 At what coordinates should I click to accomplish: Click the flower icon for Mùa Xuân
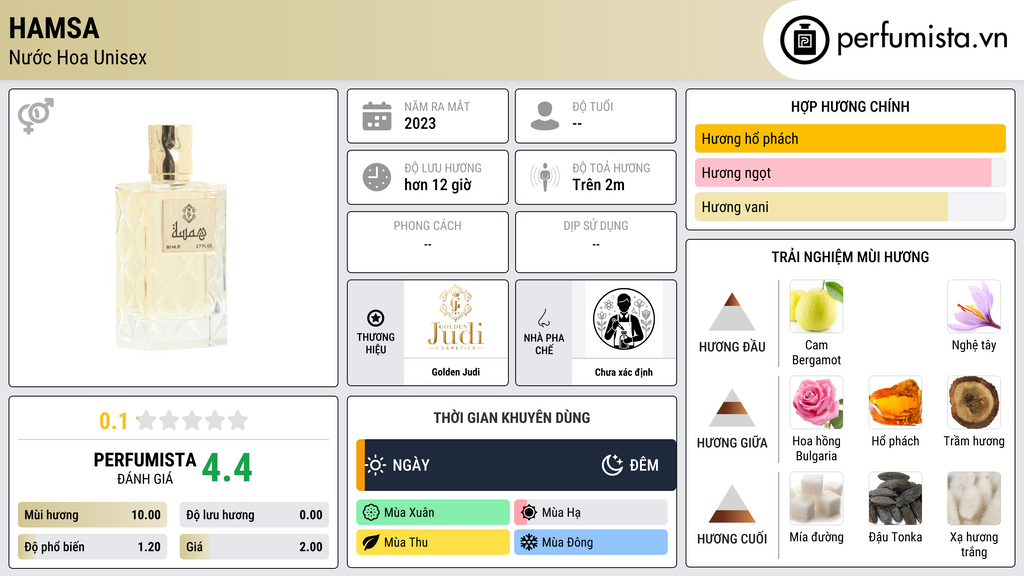371,513
